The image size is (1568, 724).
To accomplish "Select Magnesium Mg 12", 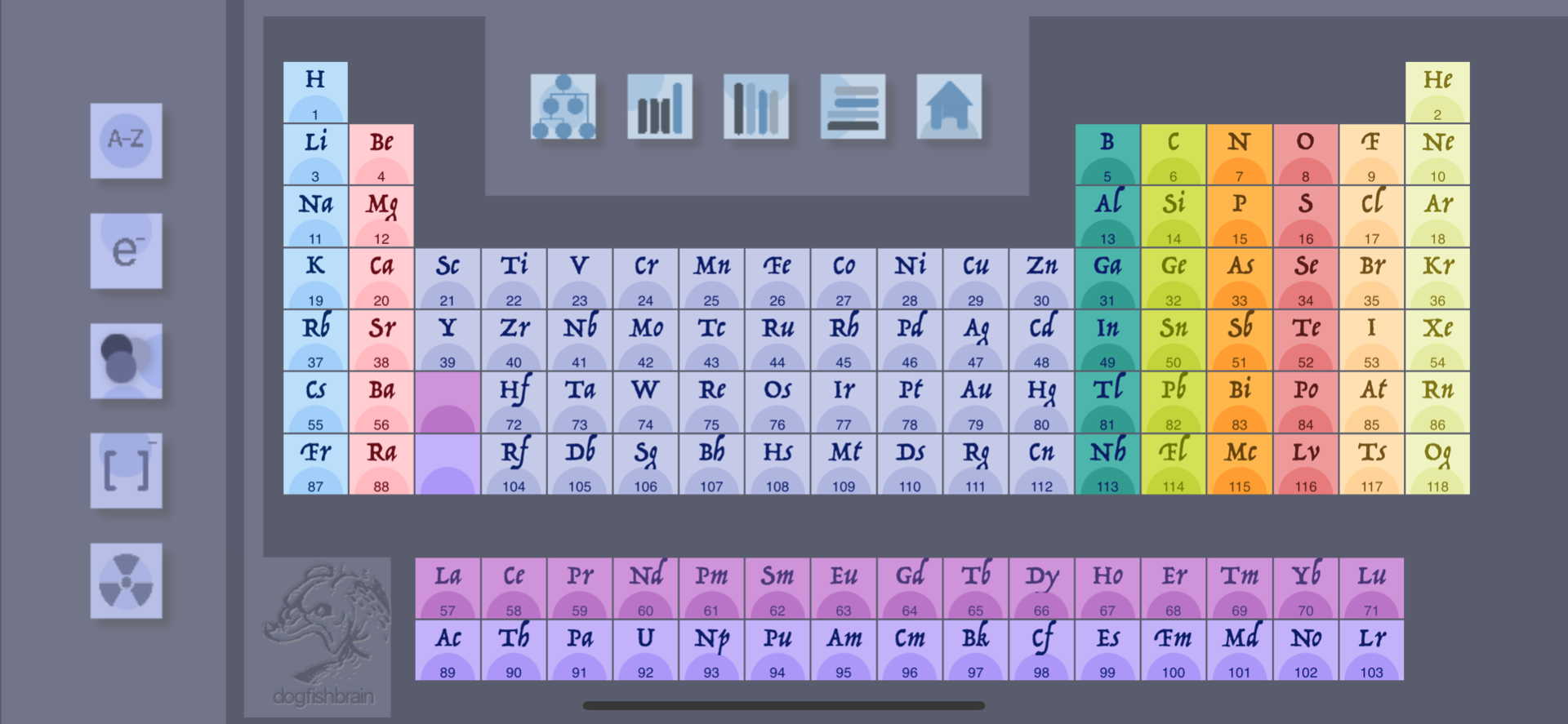I will coord(381,216).
